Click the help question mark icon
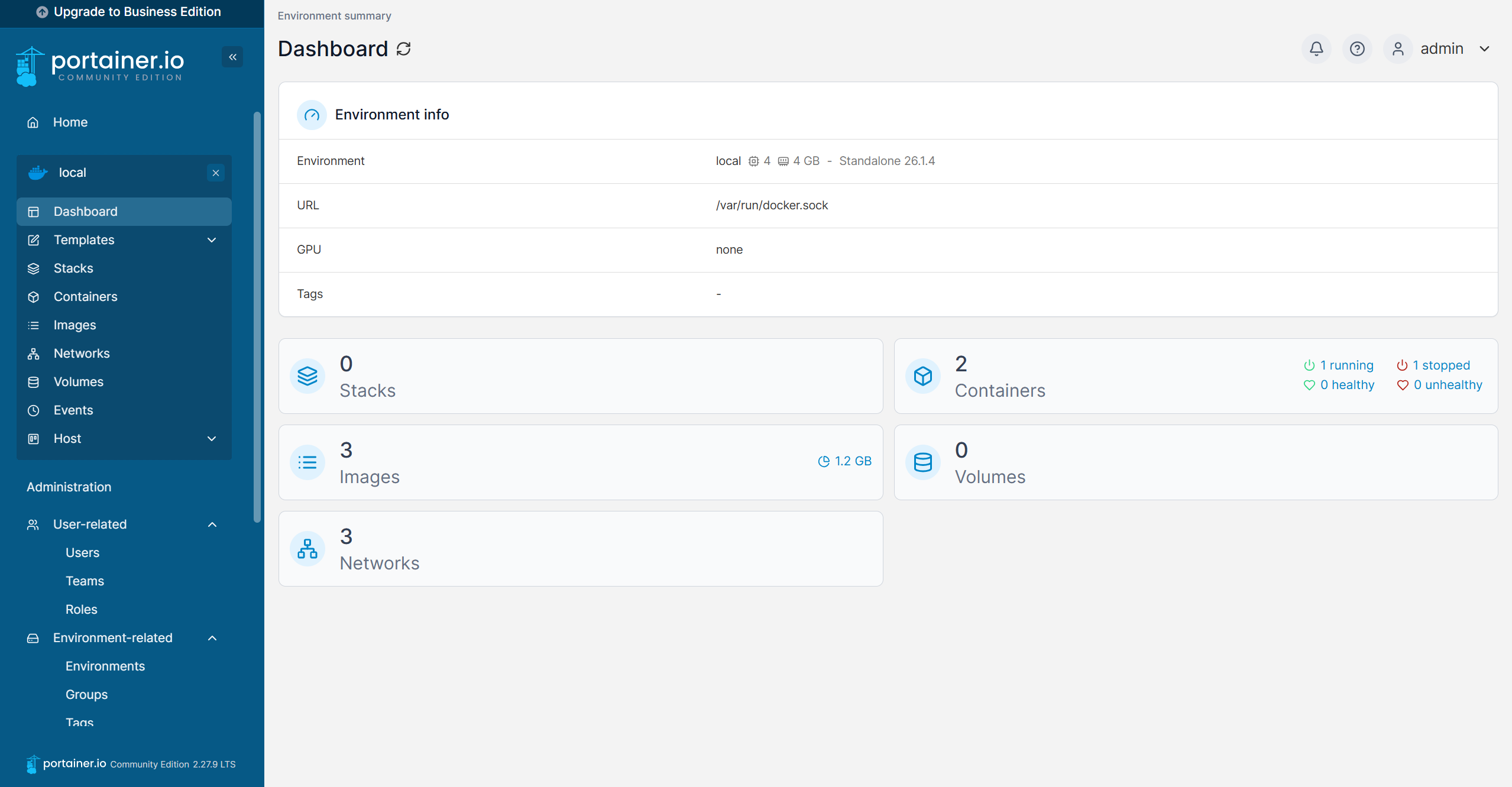Viewport: 1512px width, 787px height. 1357,48
